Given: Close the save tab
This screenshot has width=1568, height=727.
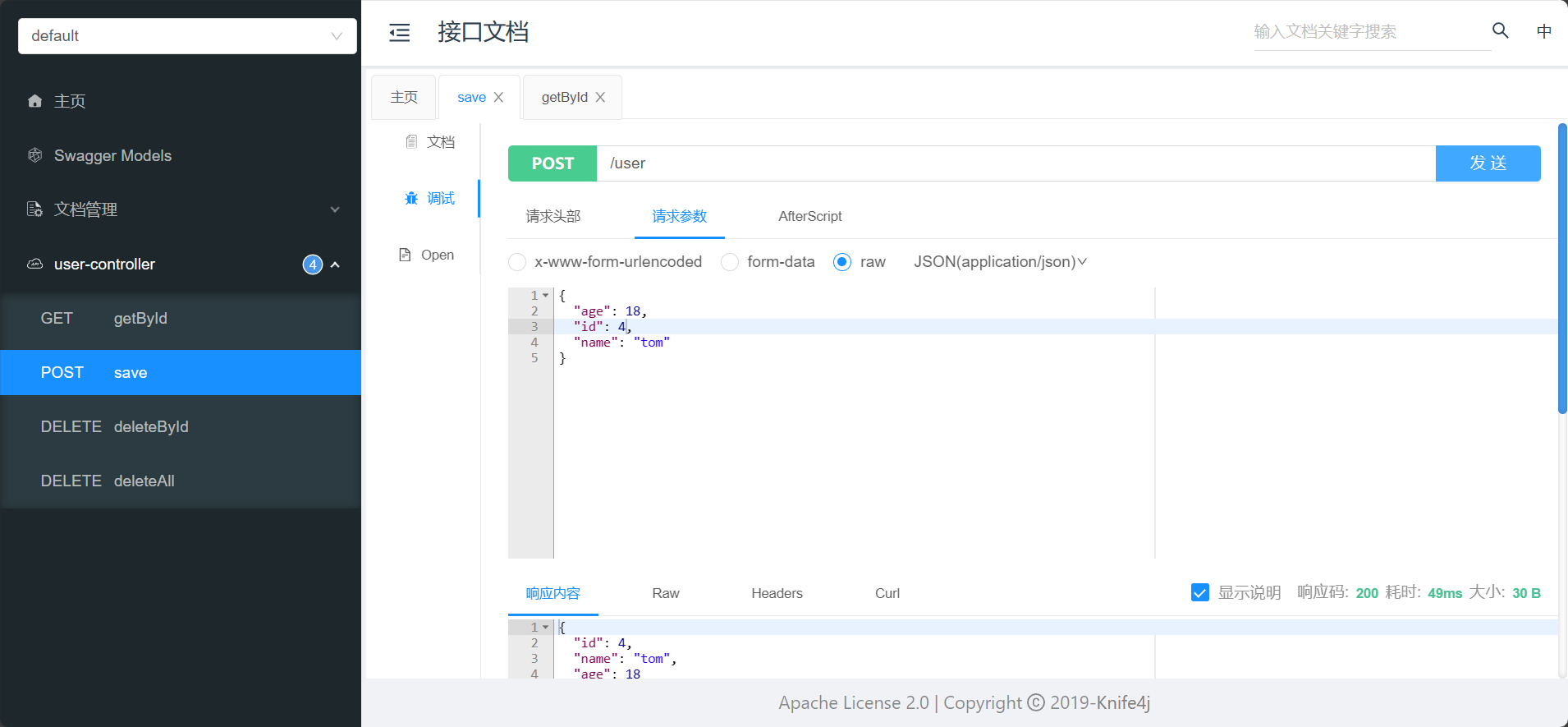Looking at the screenshot, I should (x=498, y=98).
